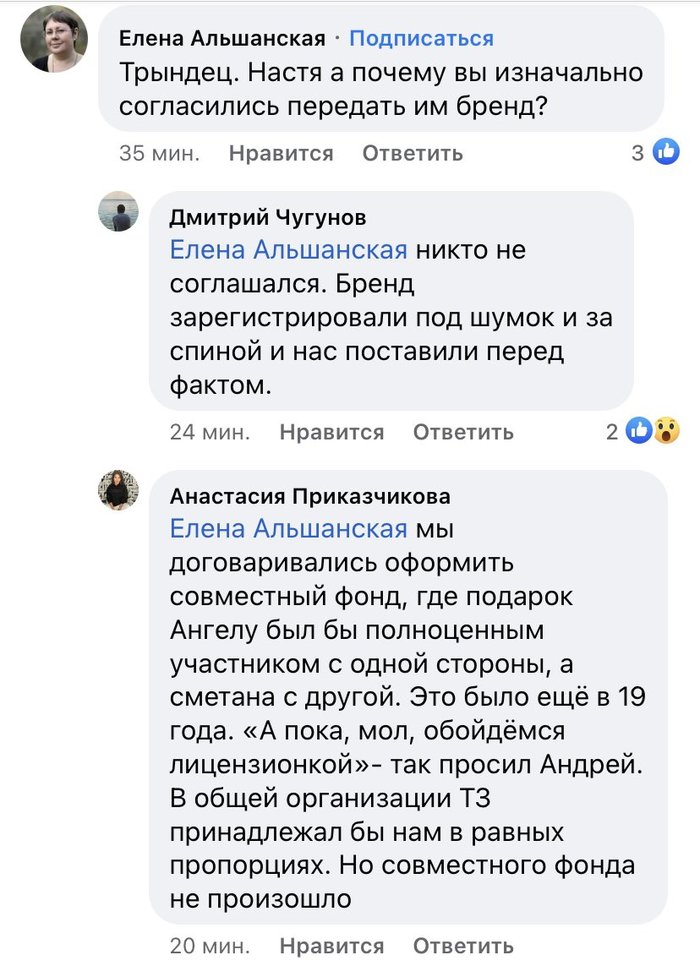Click Подписаться next to Елена Альшанская
This screenshot has width=700, height=966.
click(x=421, y=38)
